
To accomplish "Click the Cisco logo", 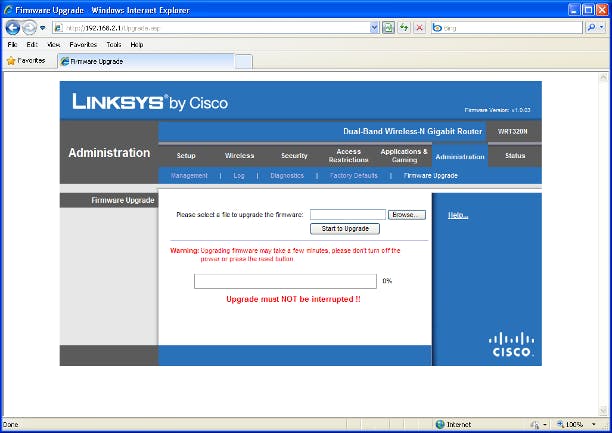I will pos(511,345).
